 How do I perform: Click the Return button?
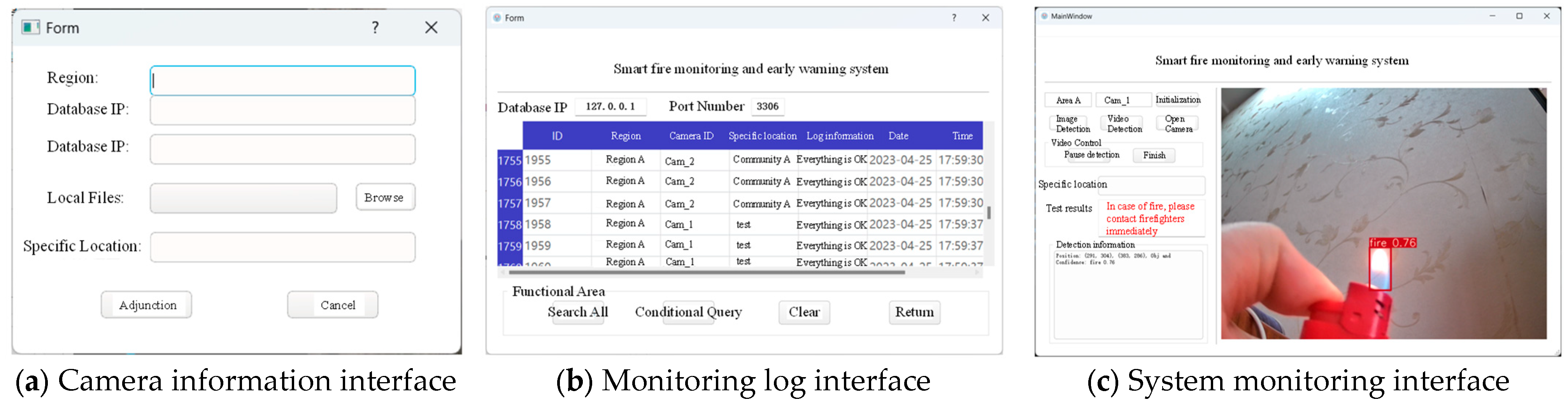pyautogui.click(x=914, y=312)
